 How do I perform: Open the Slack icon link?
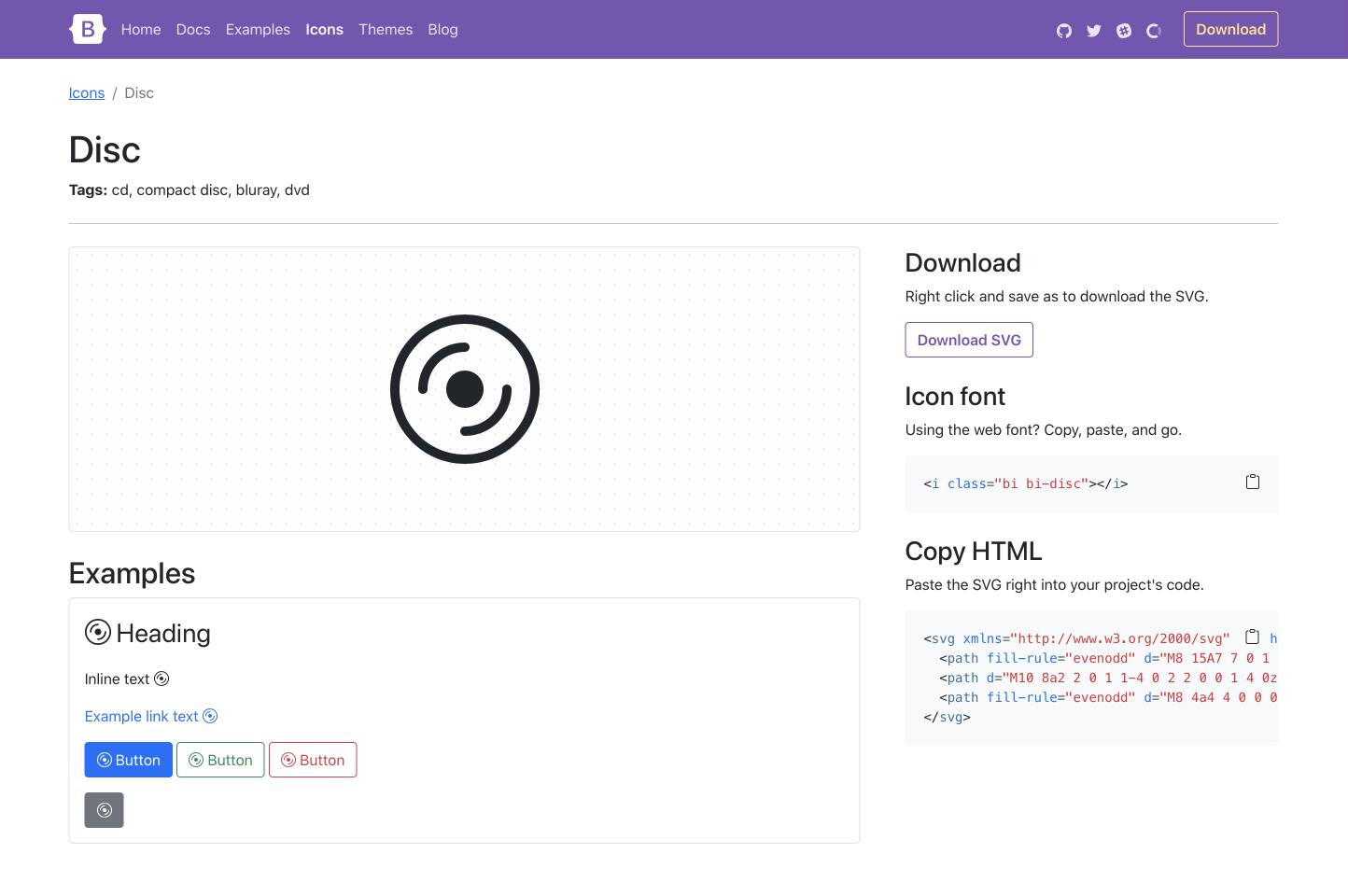coord(1124,31)
